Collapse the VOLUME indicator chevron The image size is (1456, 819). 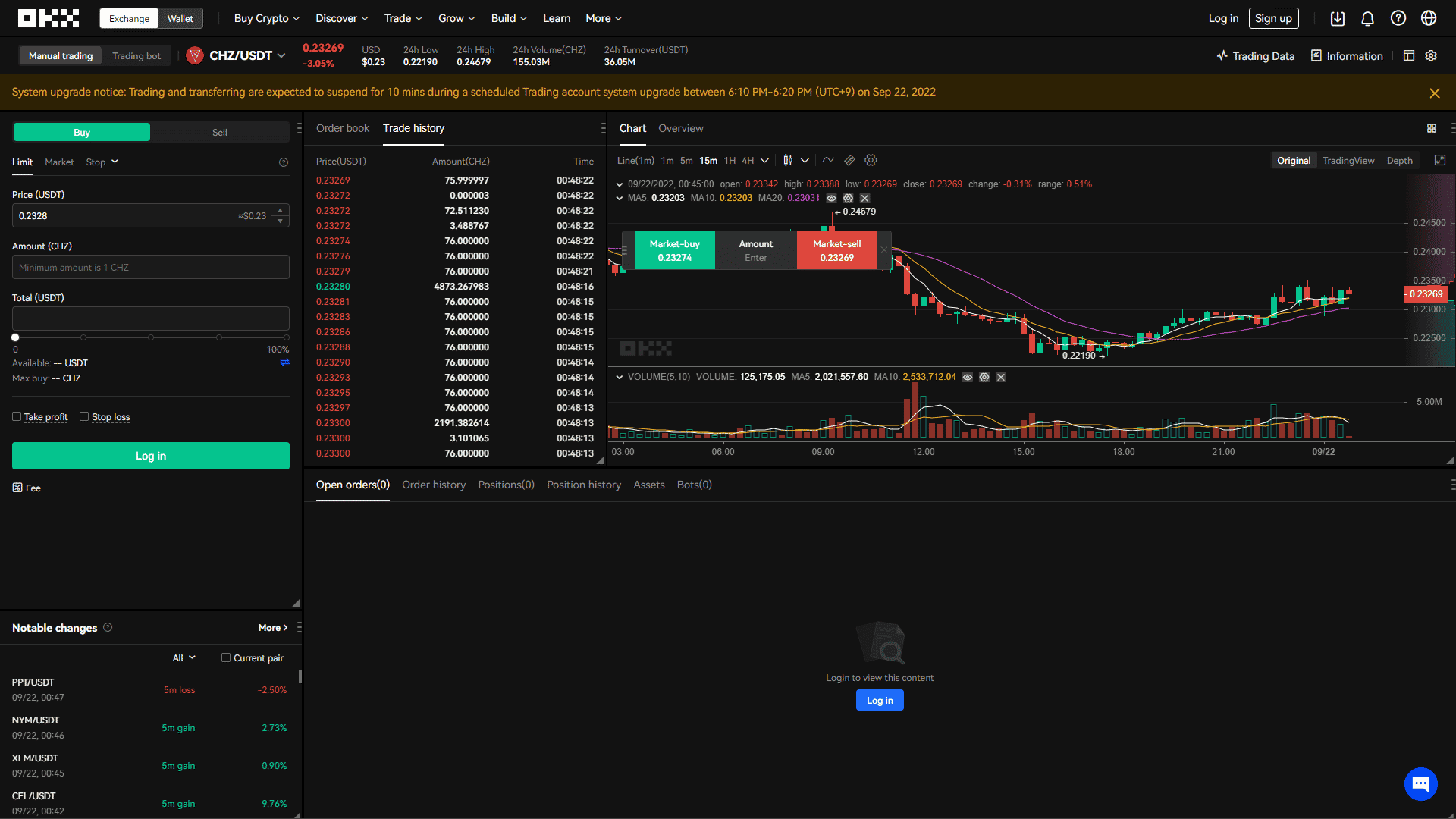[x=620, y=377]
